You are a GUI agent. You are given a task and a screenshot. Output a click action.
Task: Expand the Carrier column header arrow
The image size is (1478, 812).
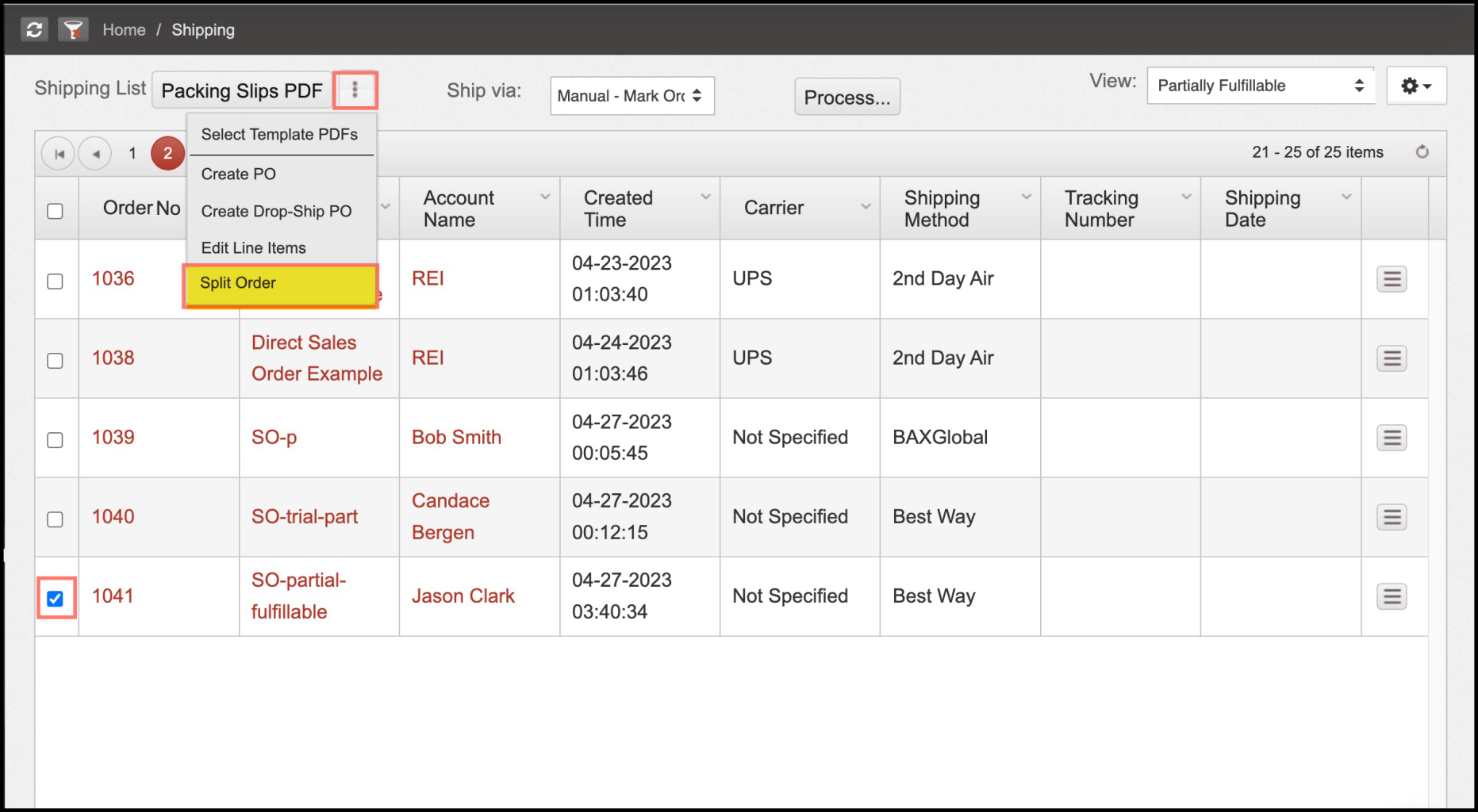click(866, 207)
